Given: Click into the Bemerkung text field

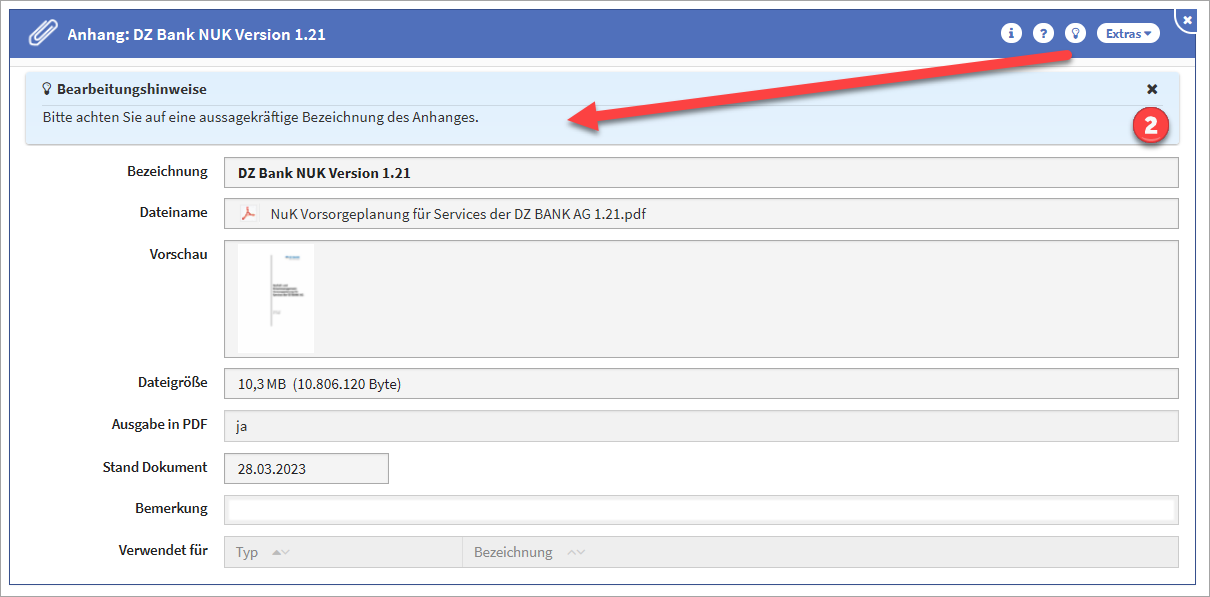Looking at the screenshot, I should click(700, 510).
